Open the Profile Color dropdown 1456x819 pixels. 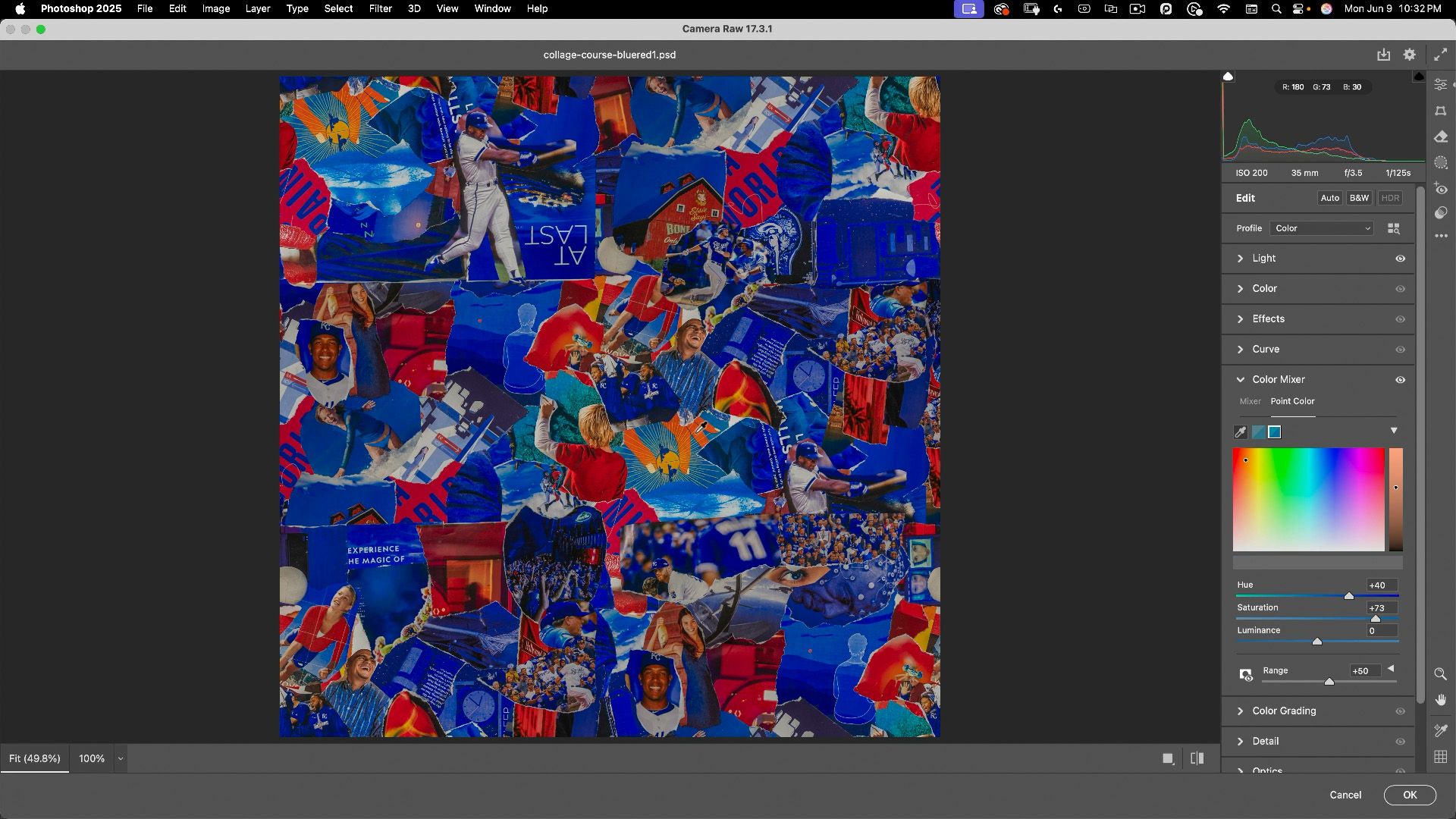coord(1322,228)
